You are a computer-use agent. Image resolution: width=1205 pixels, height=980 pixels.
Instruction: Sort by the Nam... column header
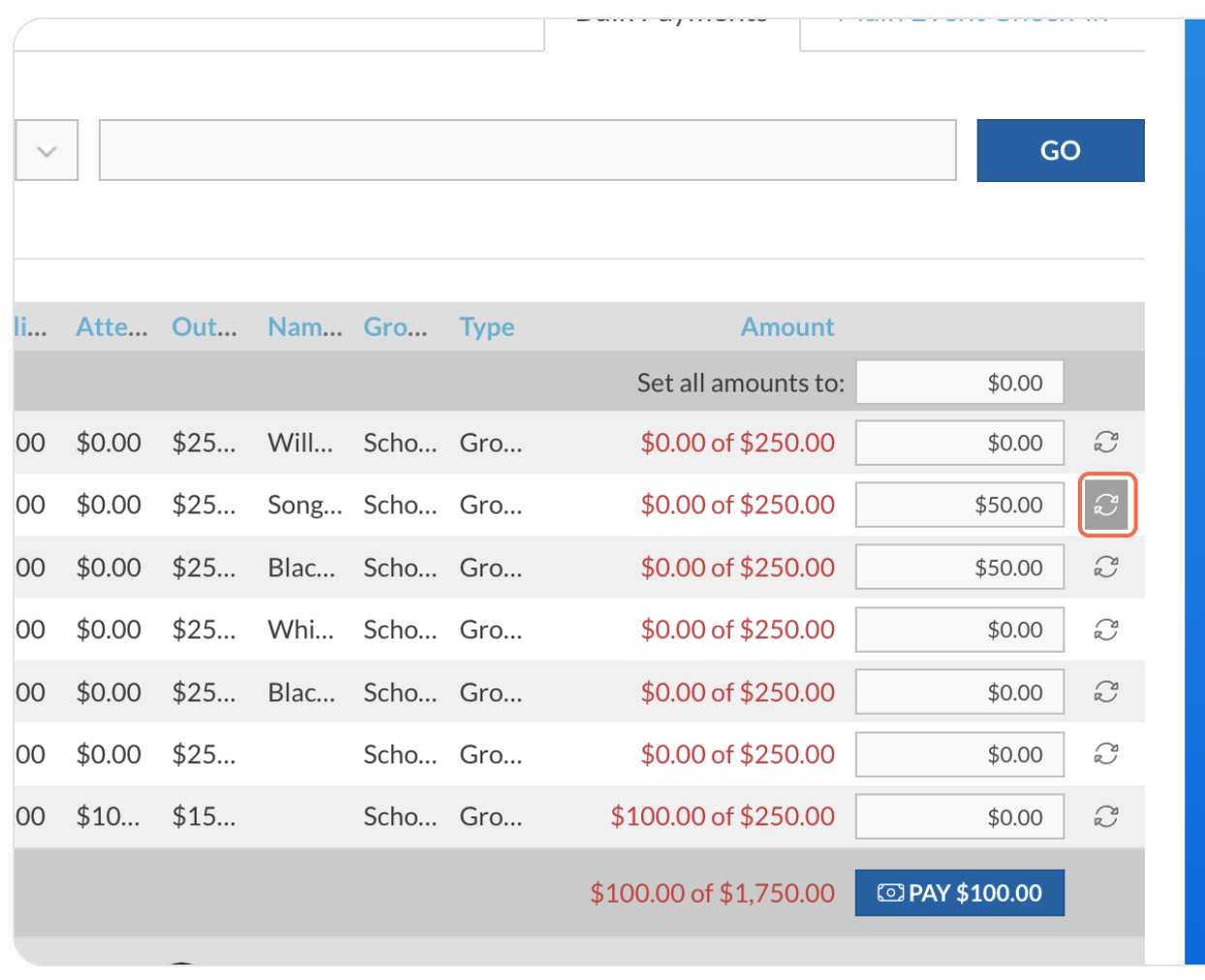[x=305, y=327]
